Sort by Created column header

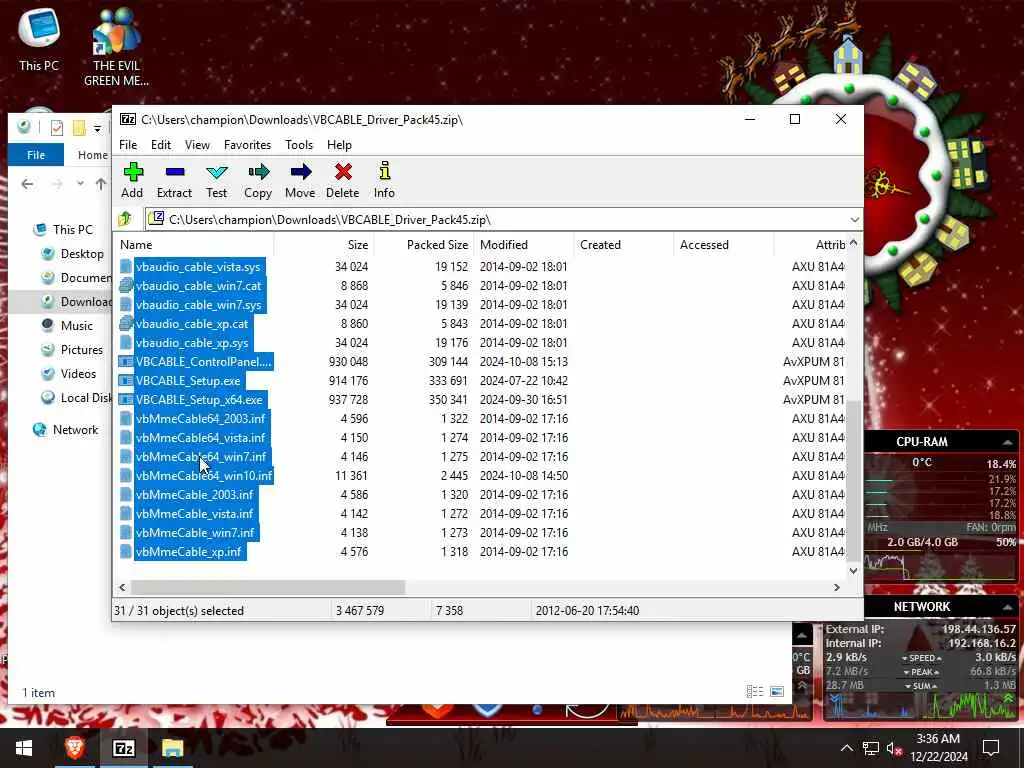point(623,245)
